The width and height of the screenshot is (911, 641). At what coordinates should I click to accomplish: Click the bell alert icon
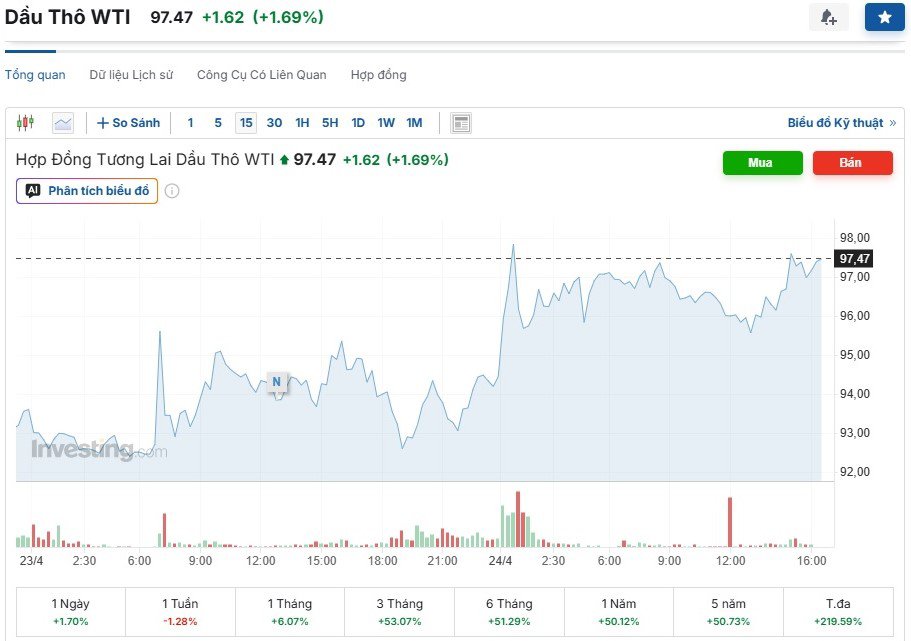point(828,18)
